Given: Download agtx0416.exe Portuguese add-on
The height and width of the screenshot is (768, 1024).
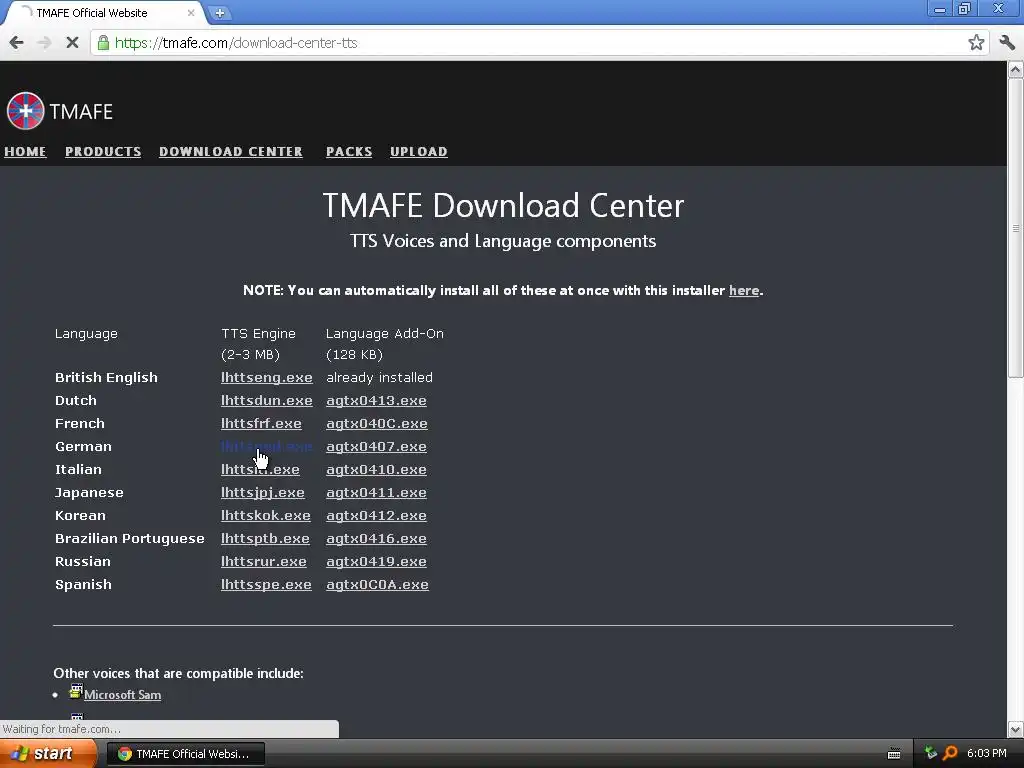Looking at the screenshot, I should (376, 538).
